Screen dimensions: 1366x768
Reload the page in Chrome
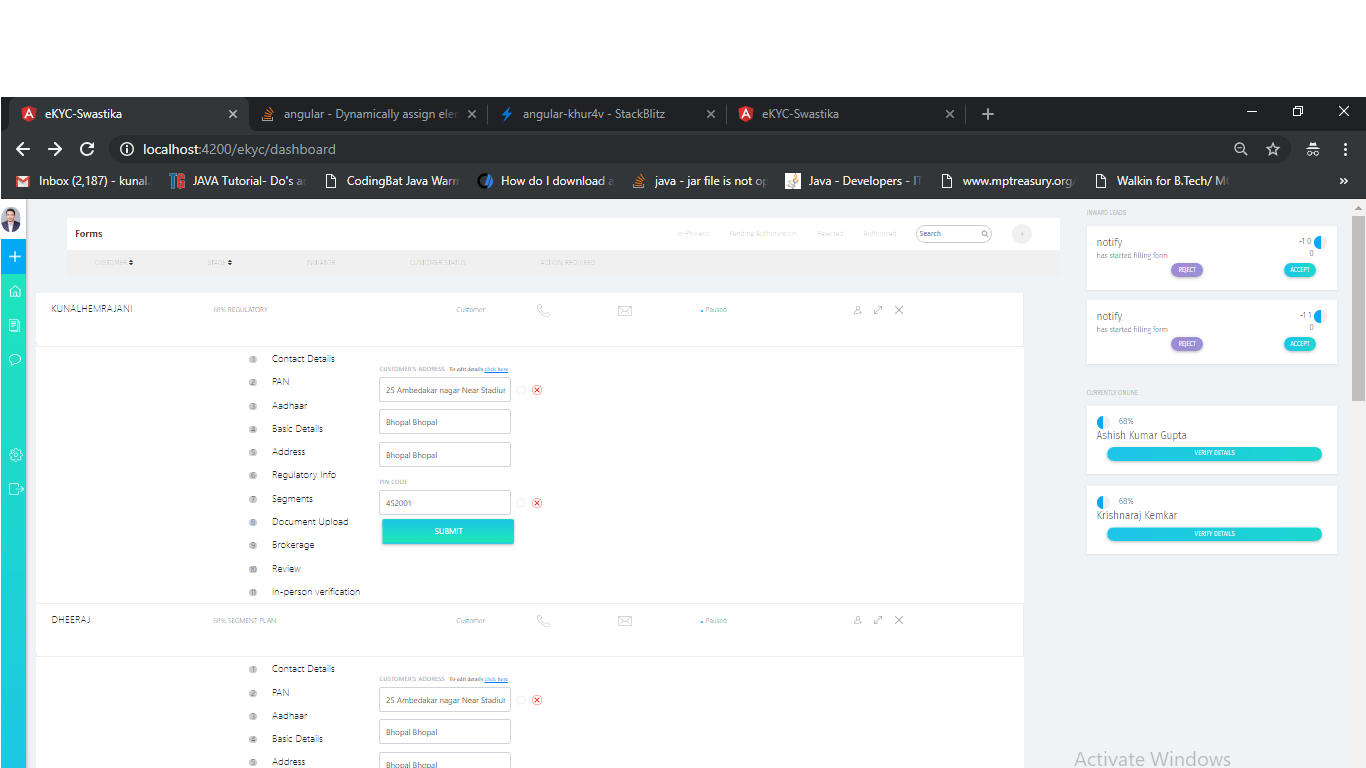point(87,149)
